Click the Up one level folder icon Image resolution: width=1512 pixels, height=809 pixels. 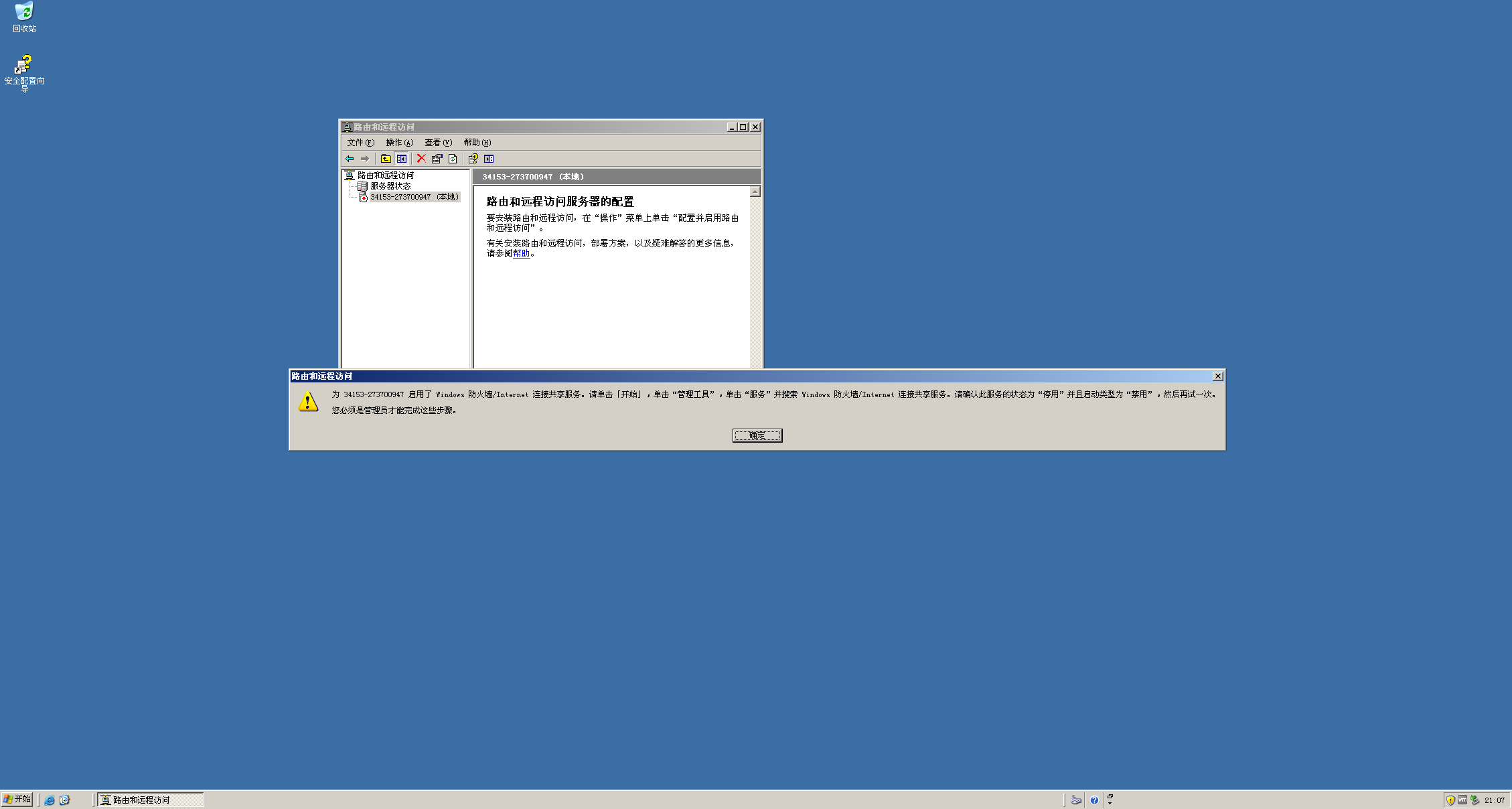[386, 159]
